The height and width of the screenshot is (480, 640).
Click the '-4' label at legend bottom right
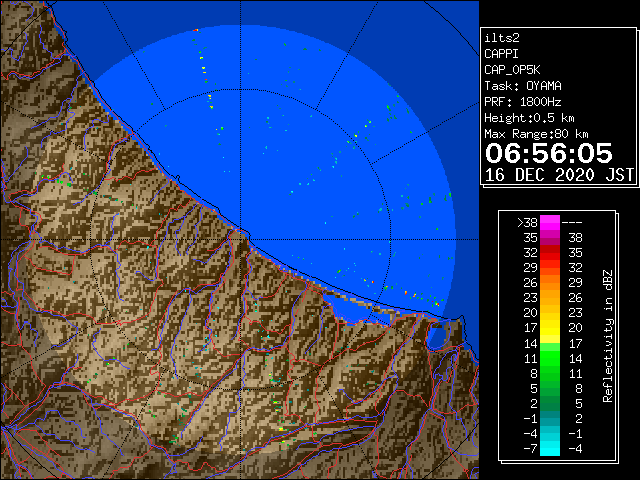tap(575, 449)
